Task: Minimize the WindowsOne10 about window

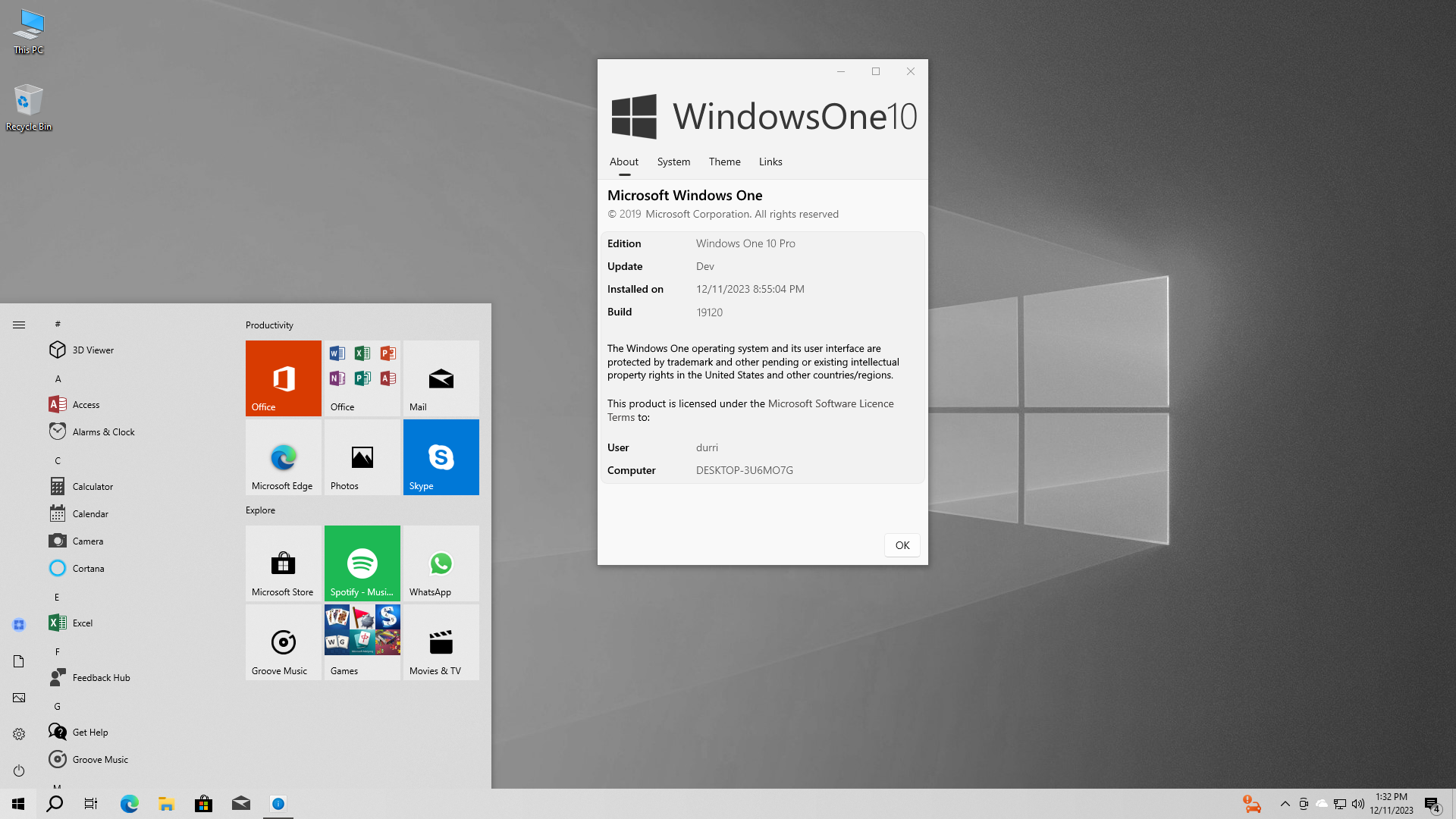Action: click(x=840, y=71)
